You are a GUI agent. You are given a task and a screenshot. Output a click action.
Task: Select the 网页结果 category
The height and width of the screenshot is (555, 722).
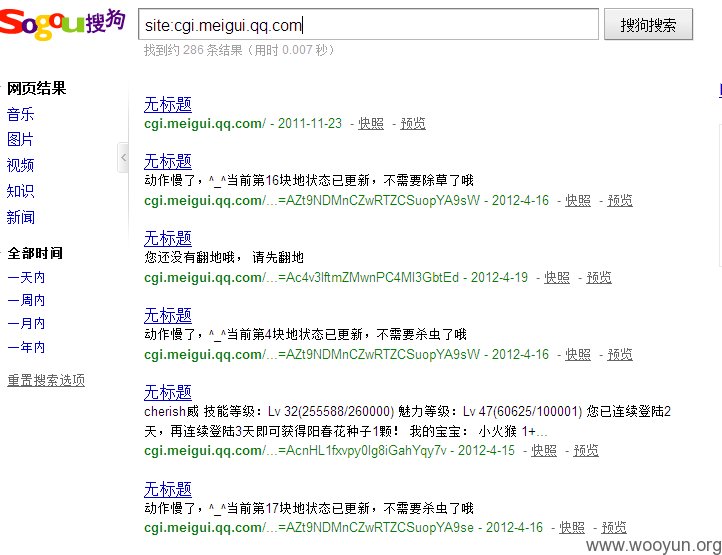37,88
